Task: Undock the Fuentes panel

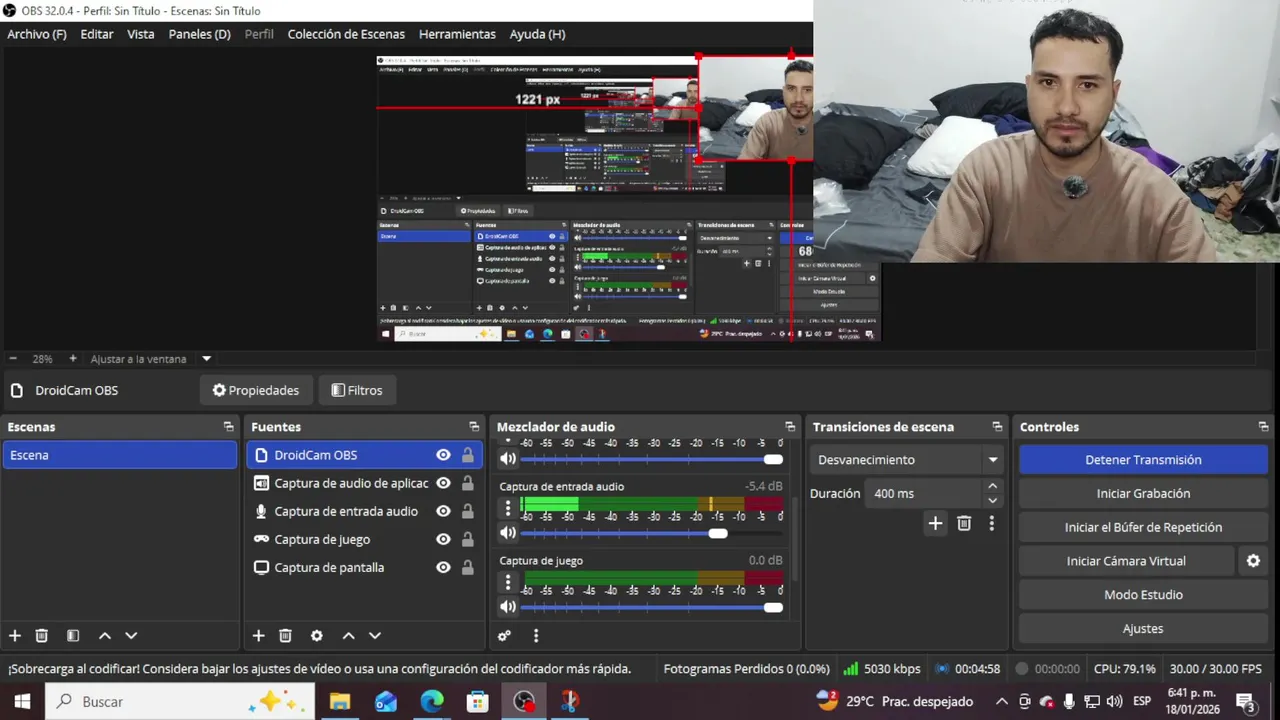Action: (474, 427)
